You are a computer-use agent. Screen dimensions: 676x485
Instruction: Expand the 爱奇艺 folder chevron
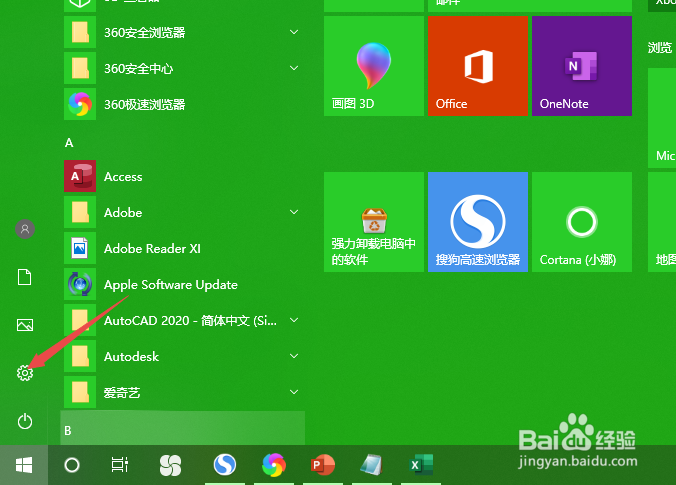[294, 392]
